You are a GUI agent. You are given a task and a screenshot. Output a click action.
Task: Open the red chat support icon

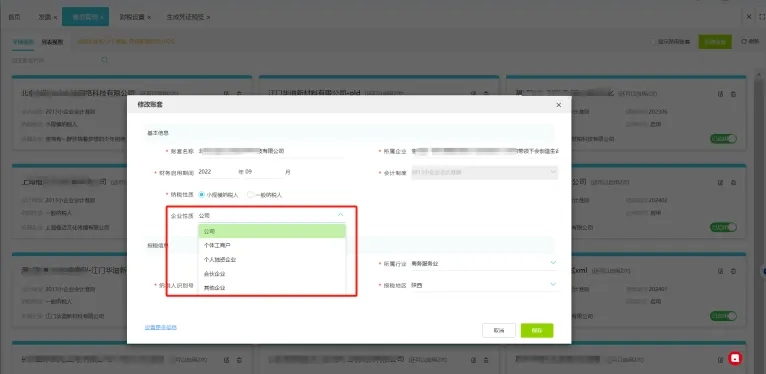click(735, 358)
